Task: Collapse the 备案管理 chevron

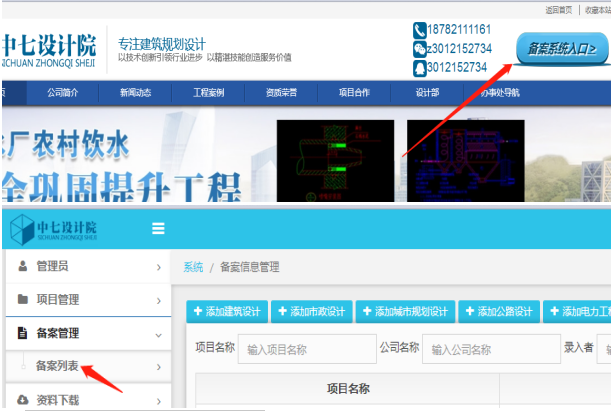Action: click(158, 335)
